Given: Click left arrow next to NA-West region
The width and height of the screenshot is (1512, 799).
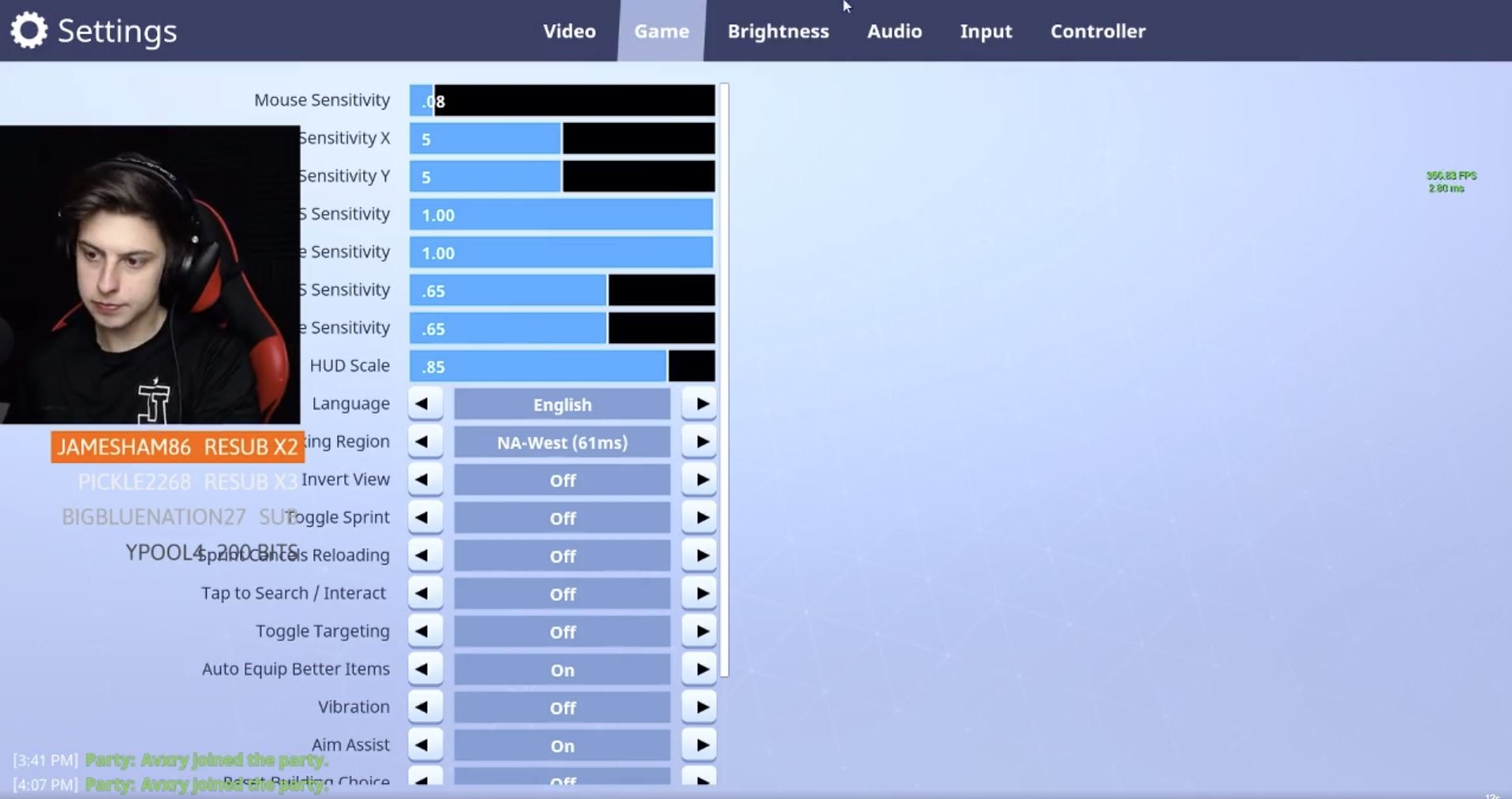Looking at the screenshot, I should (x=425, y=442).
